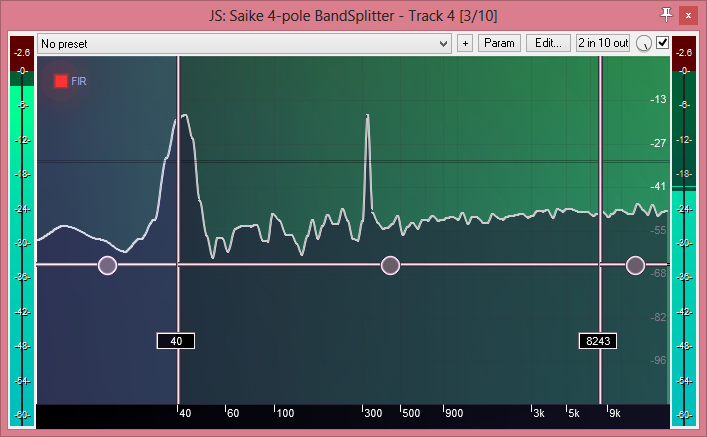The image size is (707, 437).
Task: Click the -55 dB scale label
Action: (658, 230)
